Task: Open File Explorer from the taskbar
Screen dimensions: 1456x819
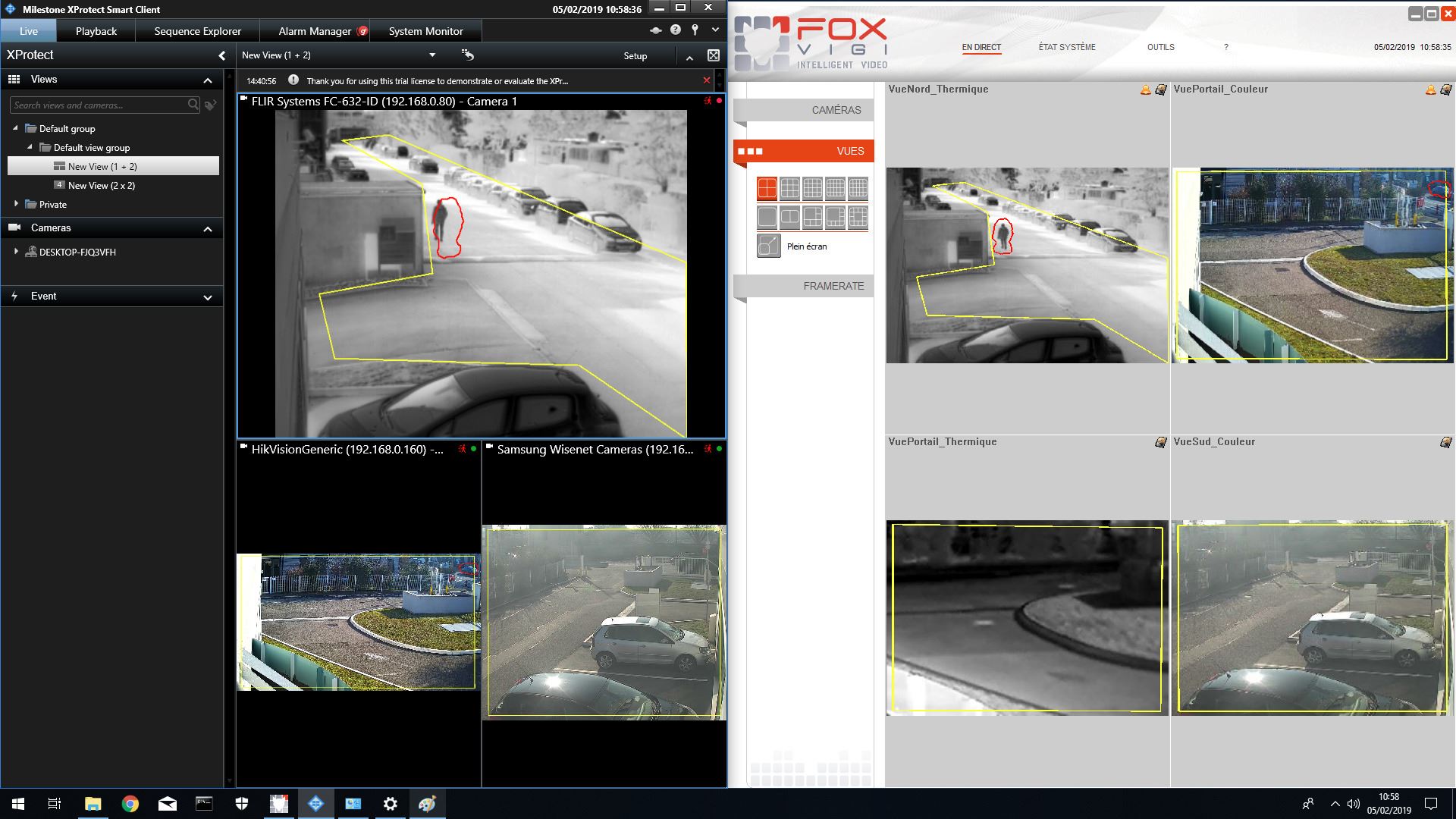Action: (93, 804)
